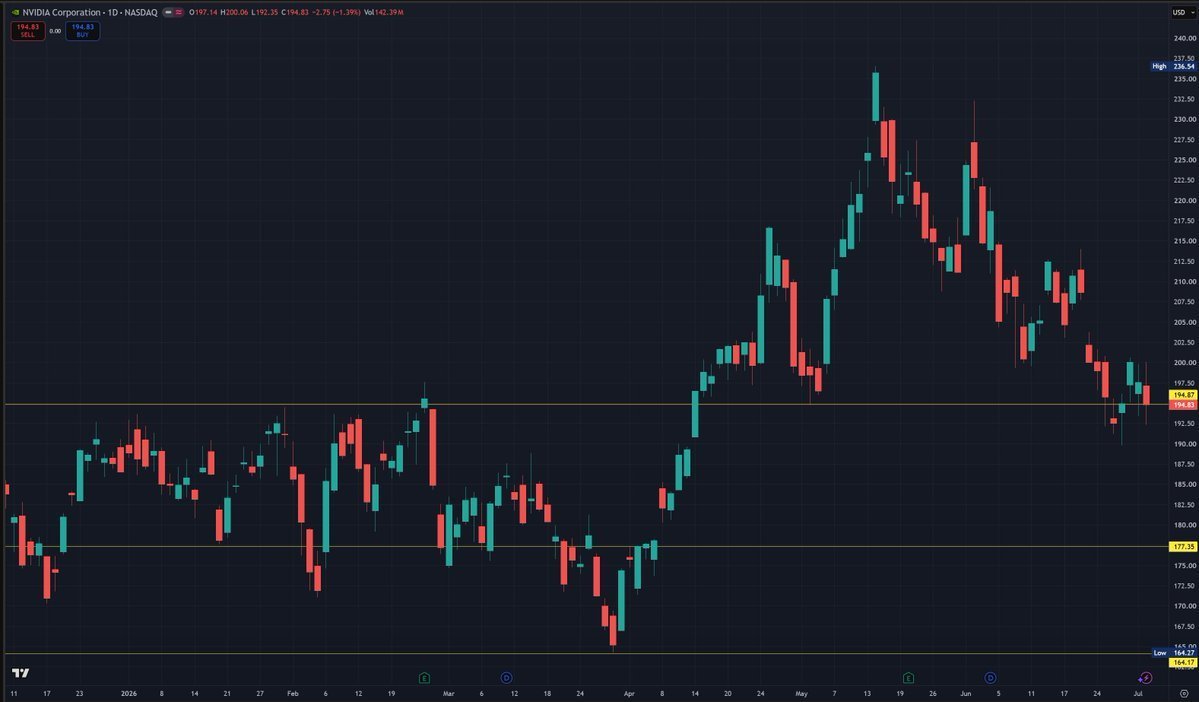
Task: Click the May earnings E marker on the time axis
Action: pos(908,678)
